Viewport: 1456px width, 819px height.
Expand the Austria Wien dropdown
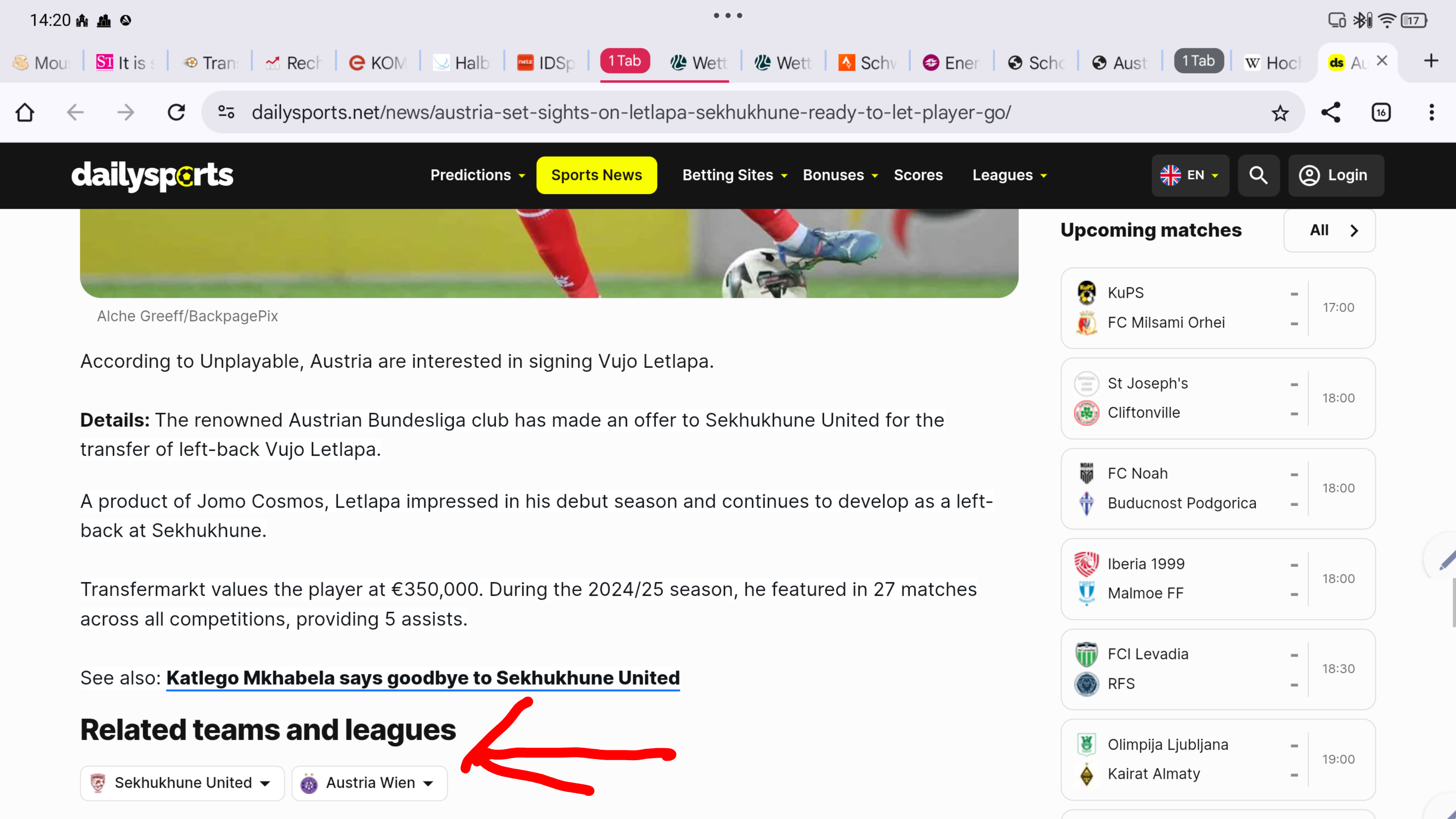[x=369, y=783]
